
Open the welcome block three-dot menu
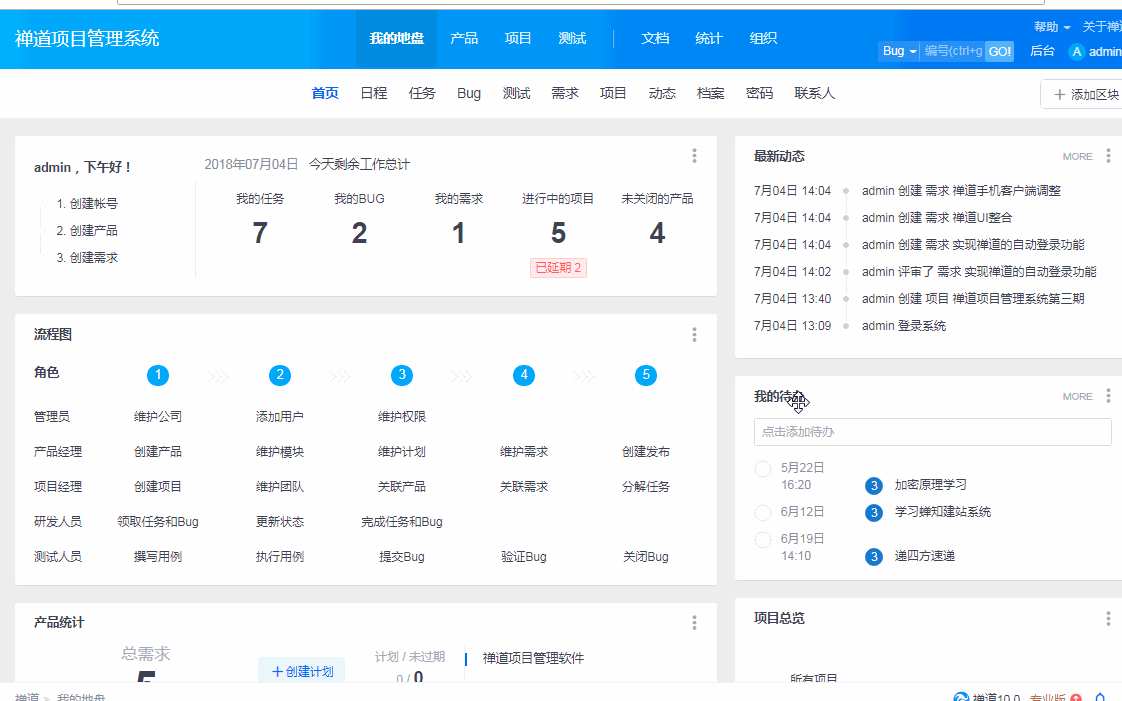click(x=694, y=156)
